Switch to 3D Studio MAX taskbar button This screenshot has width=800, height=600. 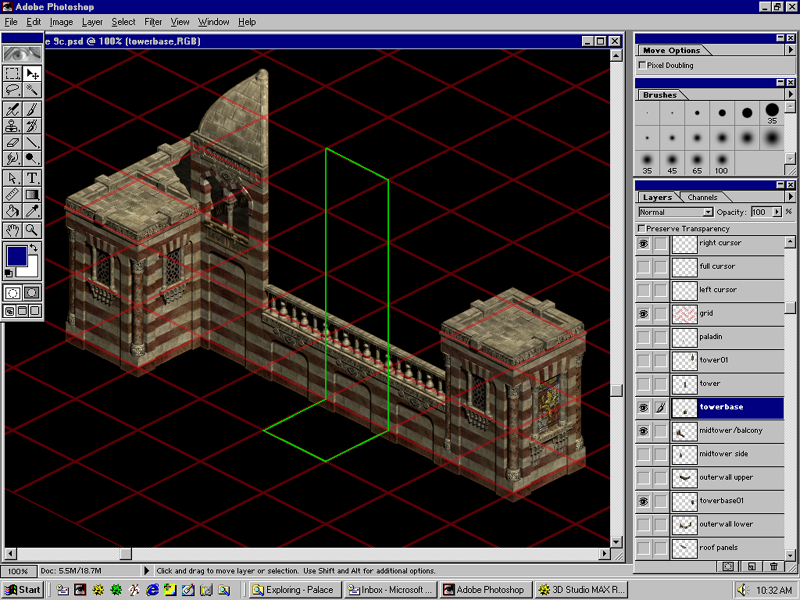(582, 590)
